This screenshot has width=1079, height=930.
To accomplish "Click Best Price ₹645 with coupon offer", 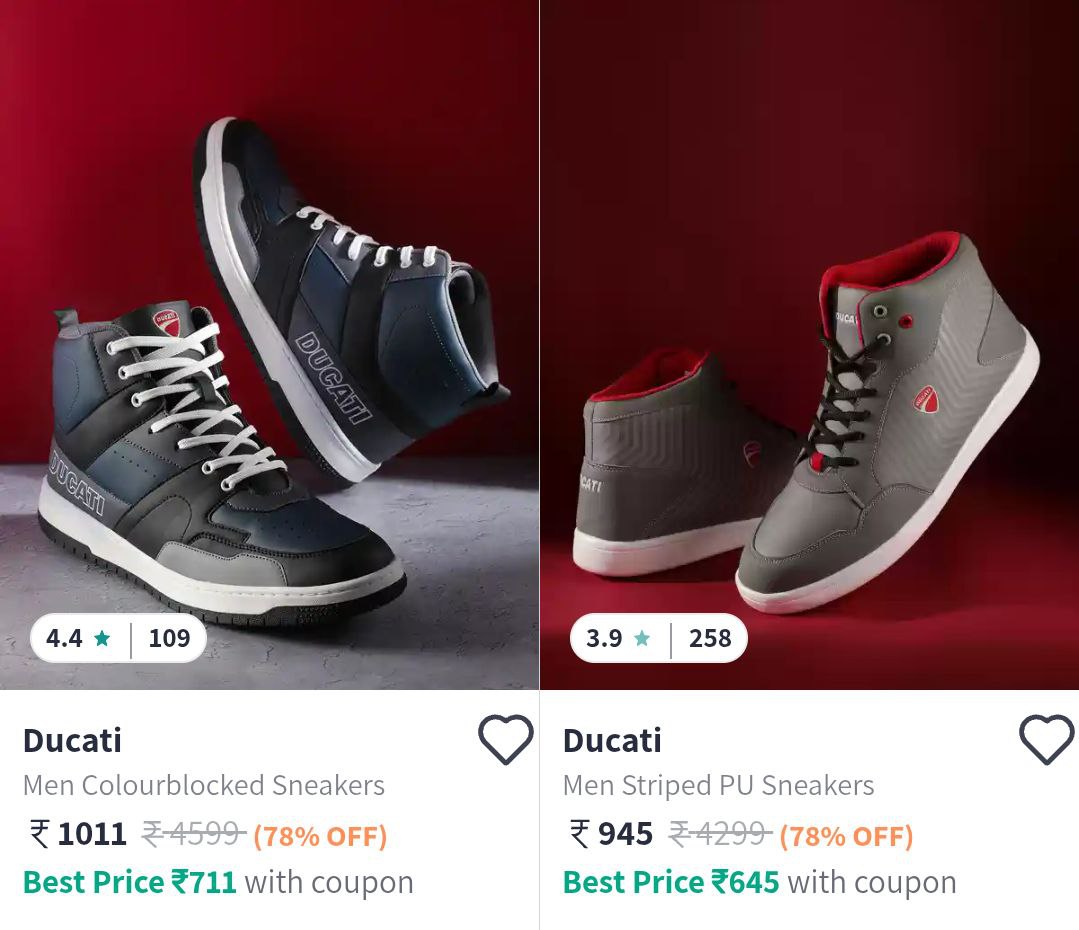I will [x=757, y=882].
